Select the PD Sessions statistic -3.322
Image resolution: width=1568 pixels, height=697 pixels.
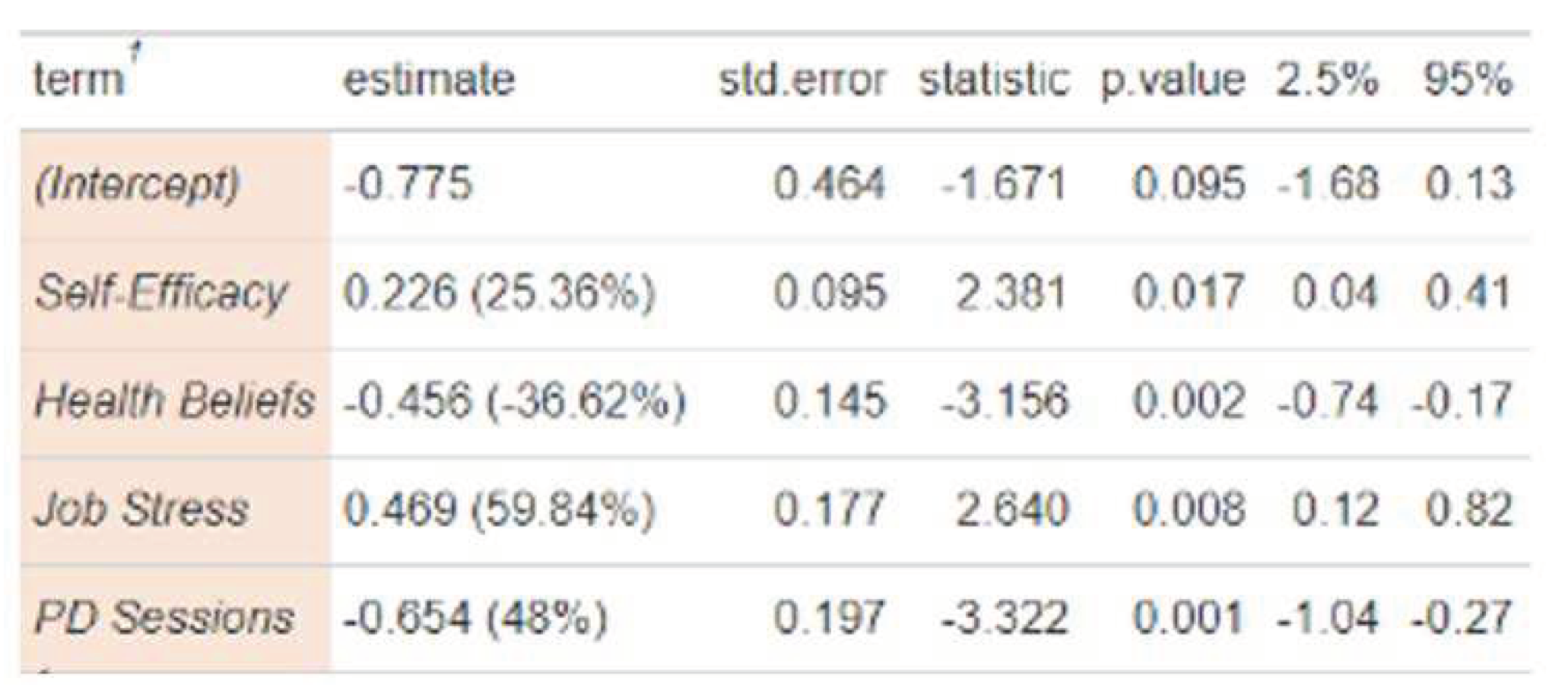(x=1005, y=616)
